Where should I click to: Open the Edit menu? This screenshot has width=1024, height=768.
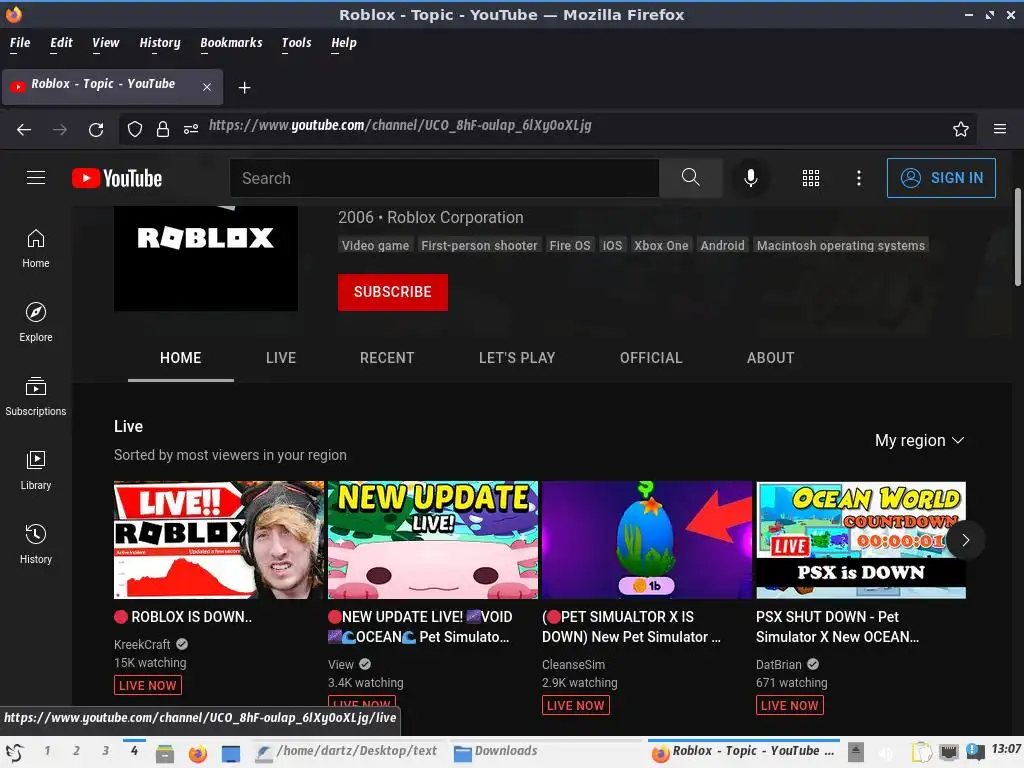coord(61,43)
